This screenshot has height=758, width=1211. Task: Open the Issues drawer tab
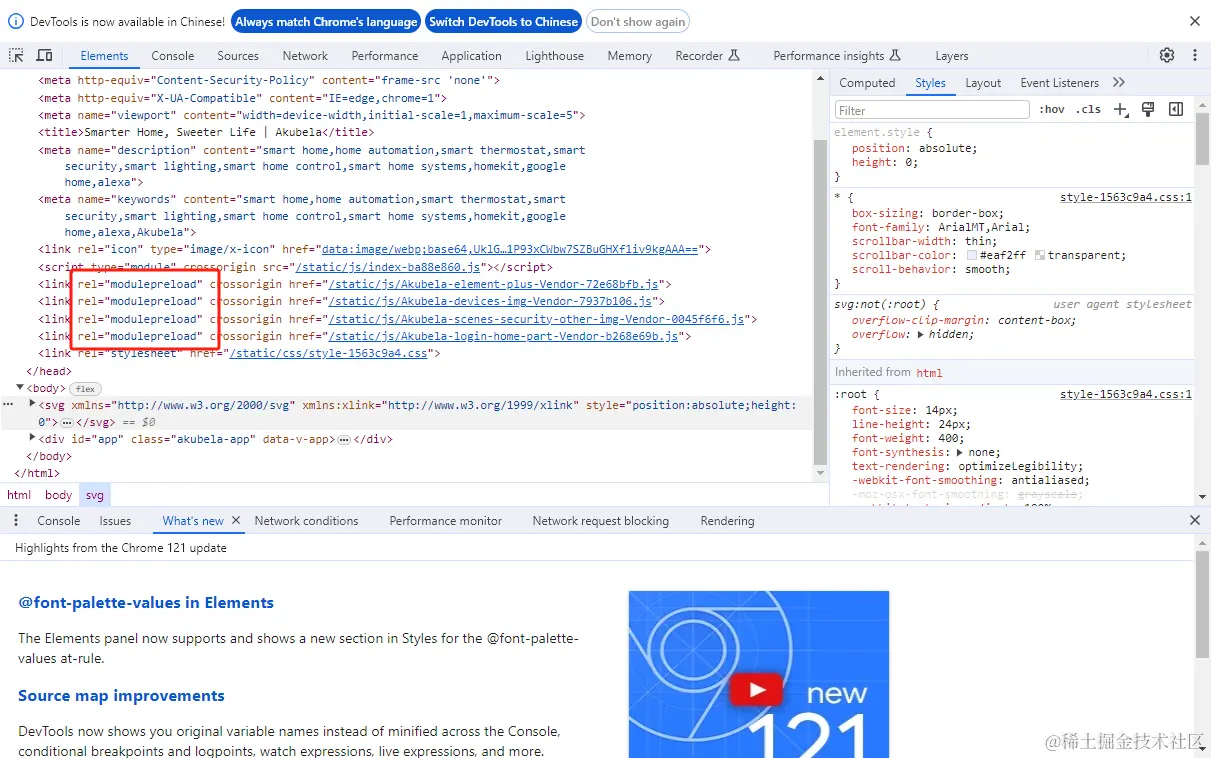tap(115, 520)
